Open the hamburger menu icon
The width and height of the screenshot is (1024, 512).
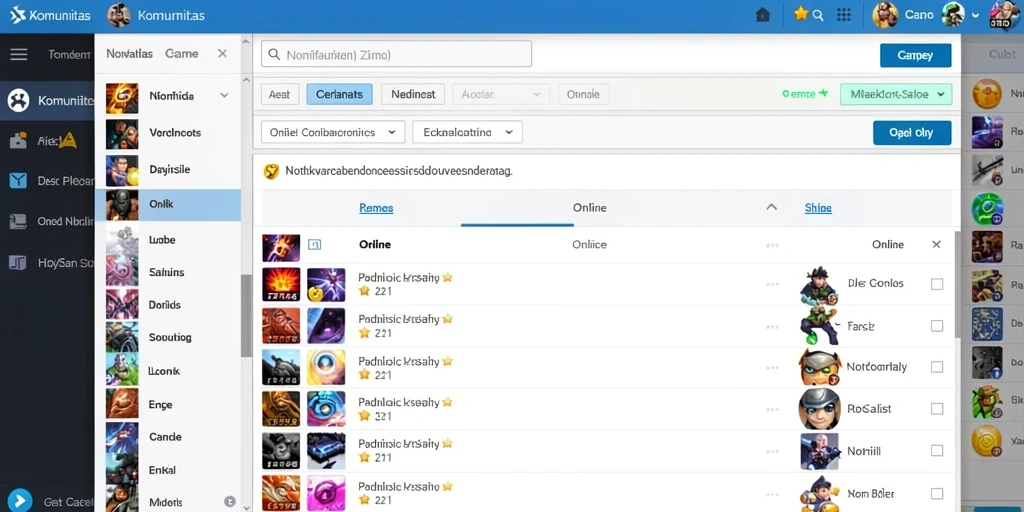pos(18,54)
